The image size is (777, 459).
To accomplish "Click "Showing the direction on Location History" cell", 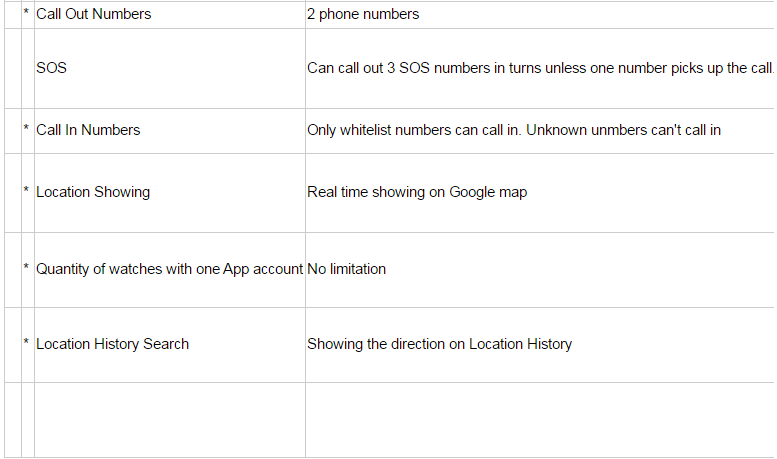I will point(439,344).
